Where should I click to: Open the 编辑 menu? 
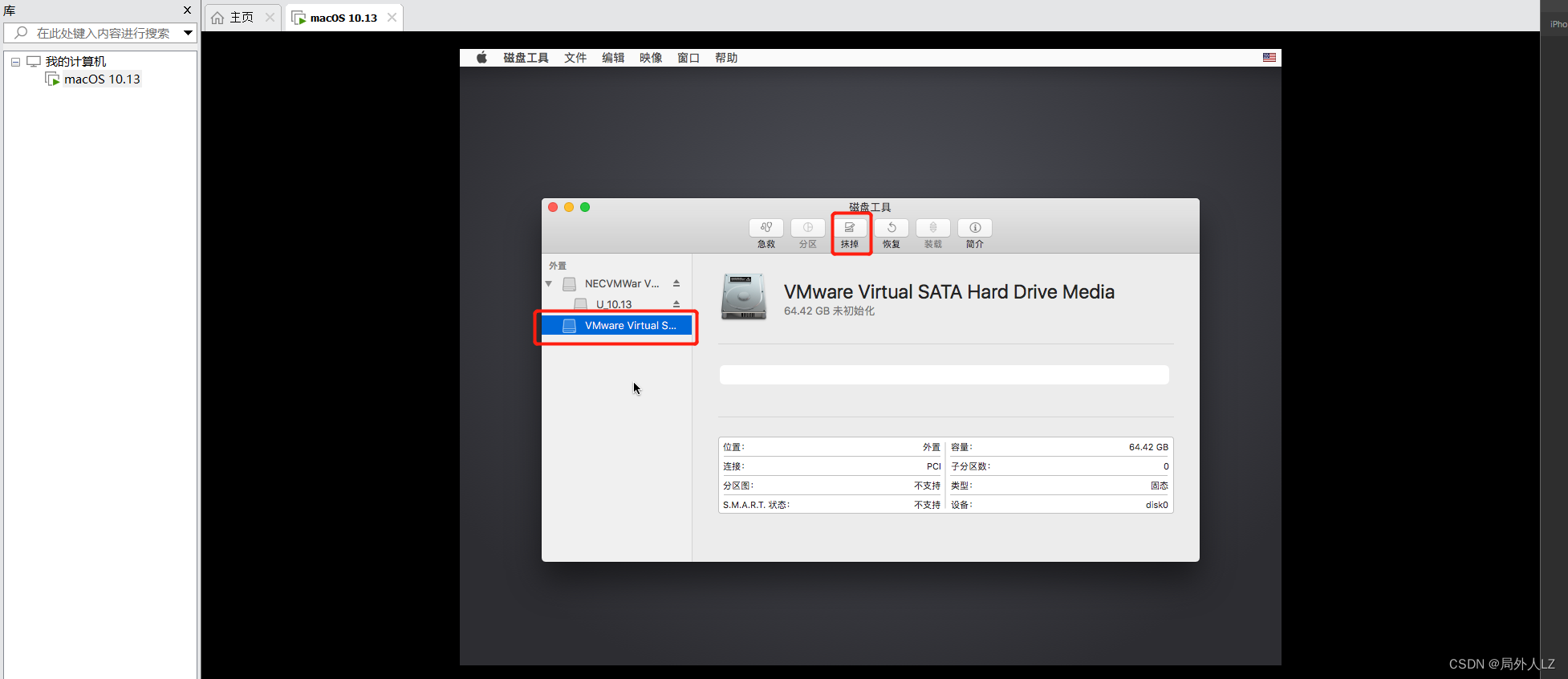[613, 58]
